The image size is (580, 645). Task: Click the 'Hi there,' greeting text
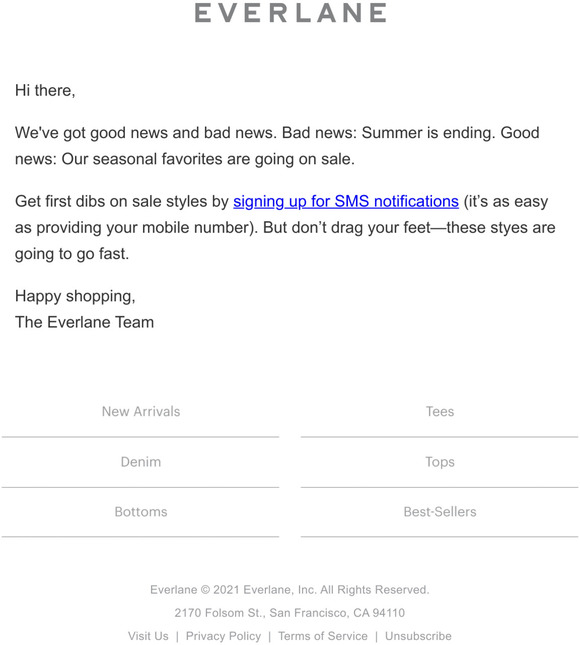[x=45, y=90]
